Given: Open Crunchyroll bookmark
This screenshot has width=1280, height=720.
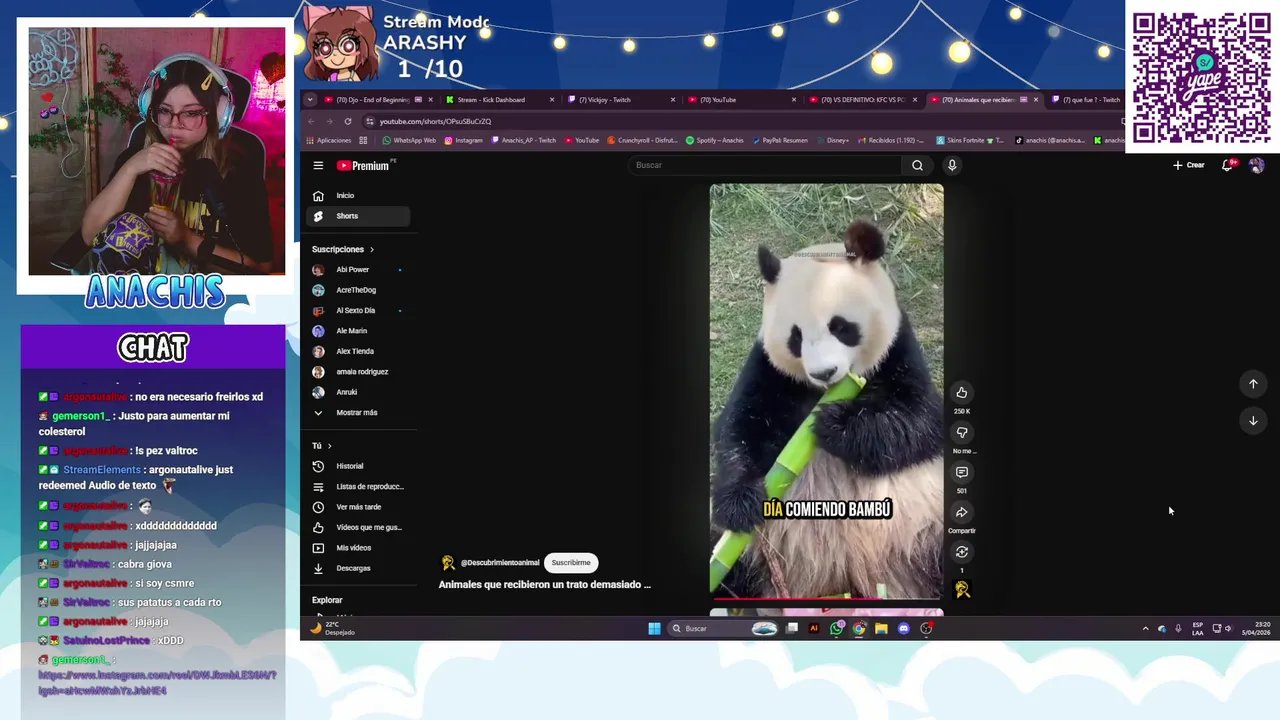Looking at the screenshot, I should pos(642,141).
